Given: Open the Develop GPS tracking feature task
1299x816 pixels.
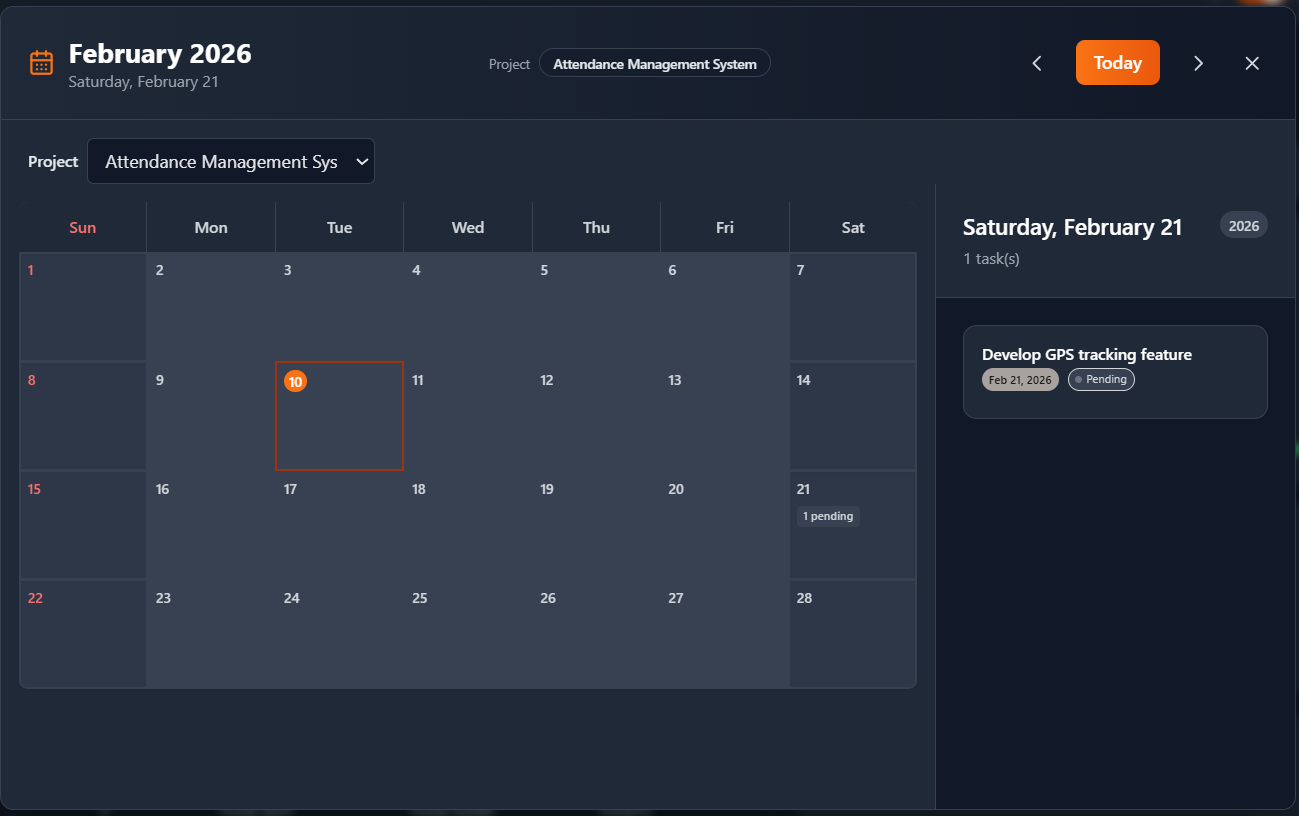Looking at the screenshot, I should pos(1115,371).
